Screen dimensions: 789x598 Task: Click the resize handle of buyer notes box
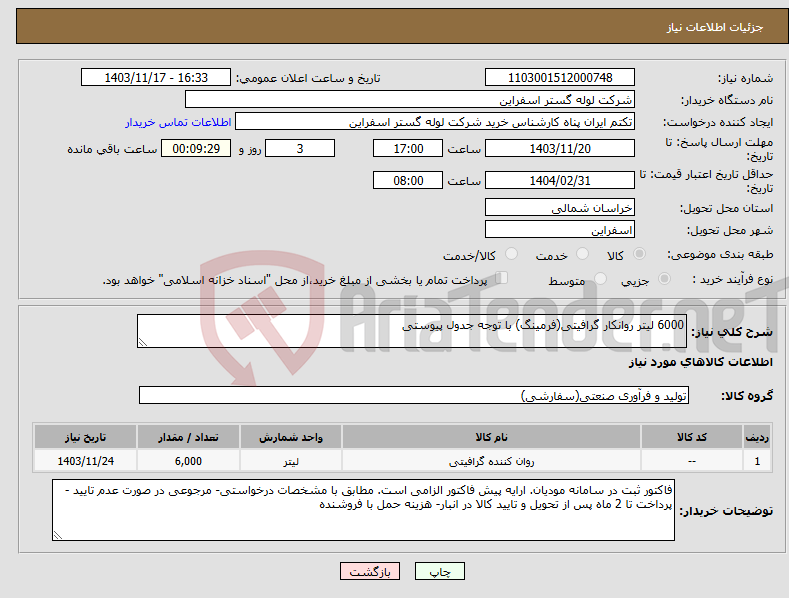click(58, 535)
